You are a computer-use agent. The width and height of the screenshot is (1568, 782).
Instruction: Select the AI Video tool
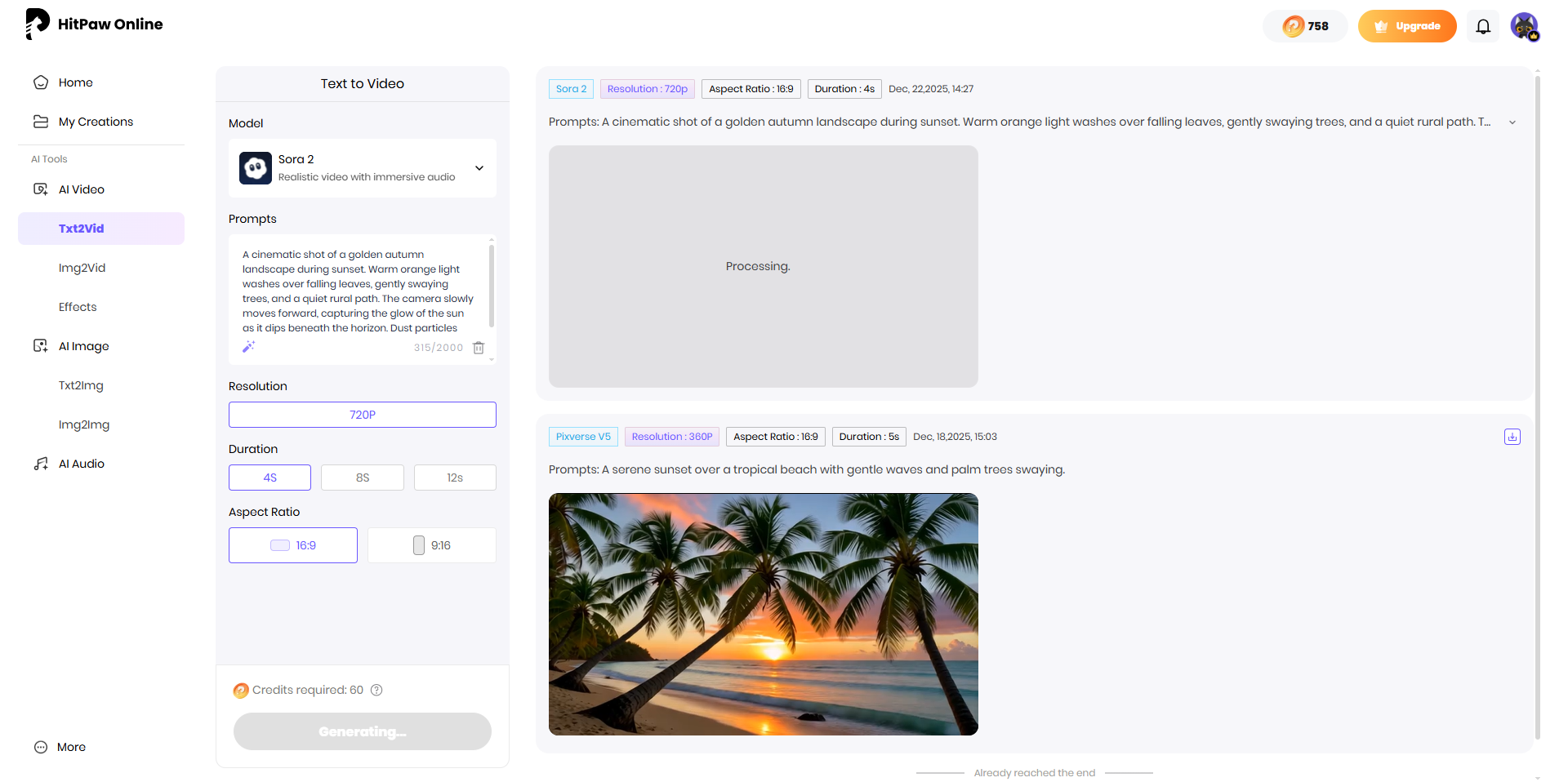pyautogui.click(x=81, y=189)
